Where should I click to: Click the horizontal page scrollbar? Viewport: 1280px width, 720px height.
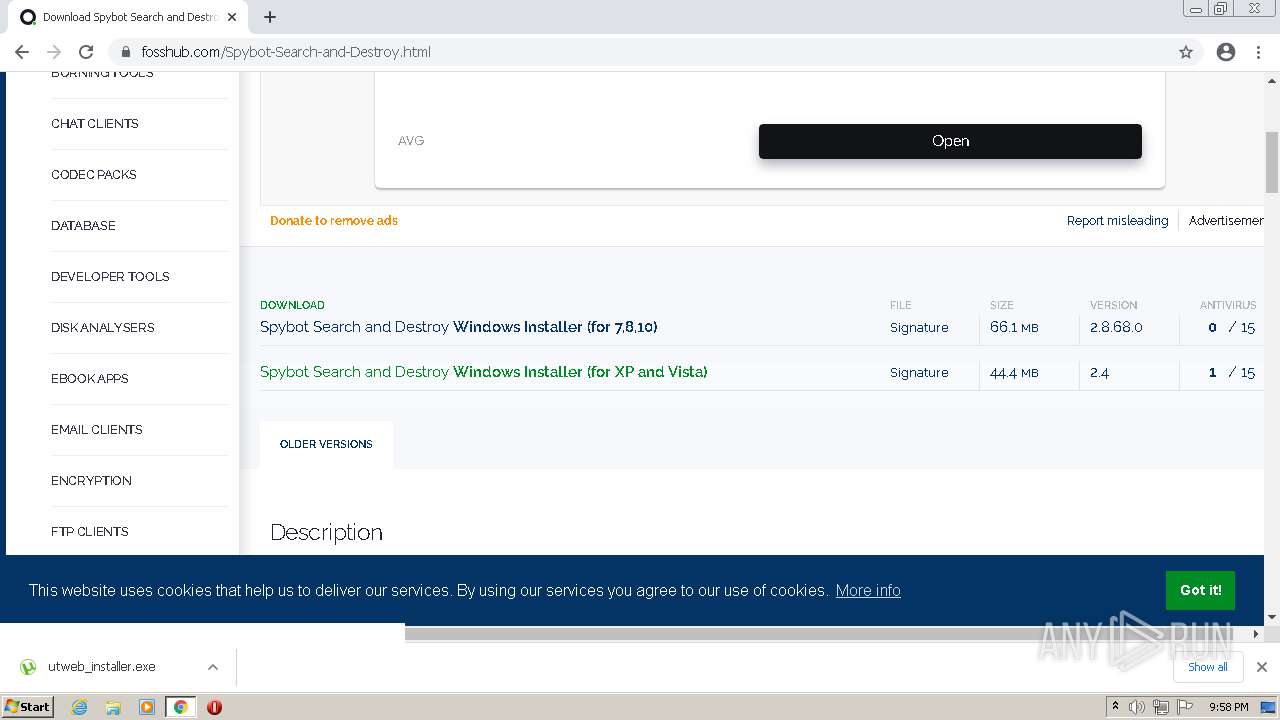click(x=824, y=633)
